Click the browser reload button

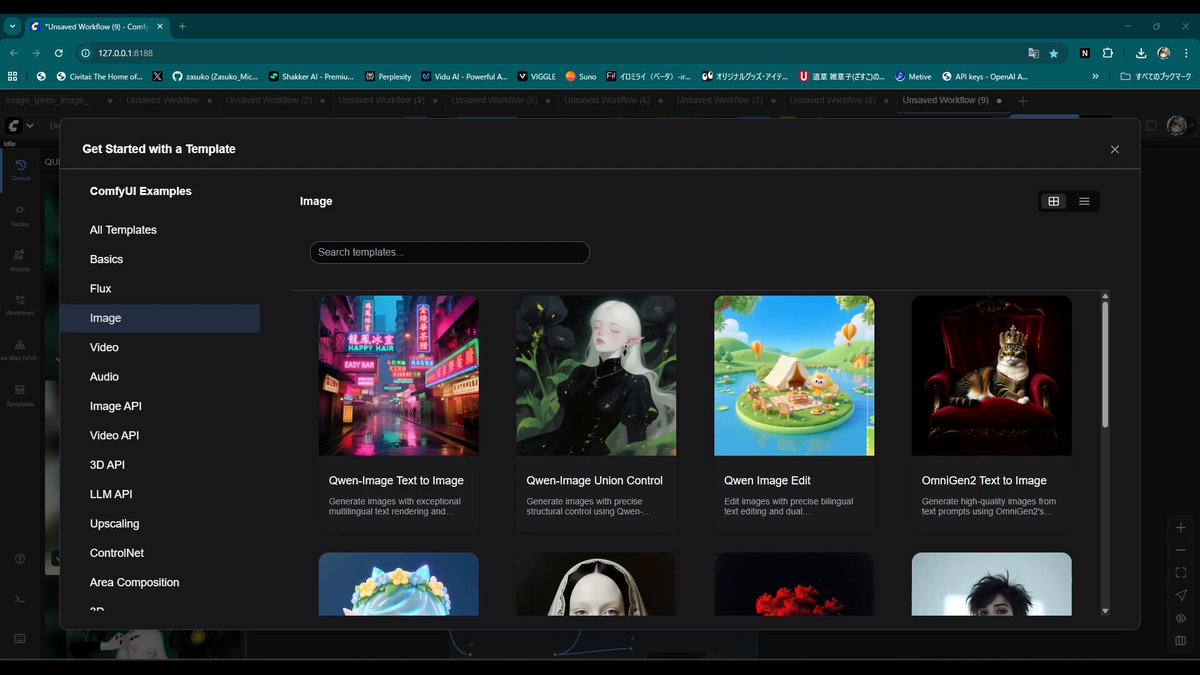tap(59, 53)
